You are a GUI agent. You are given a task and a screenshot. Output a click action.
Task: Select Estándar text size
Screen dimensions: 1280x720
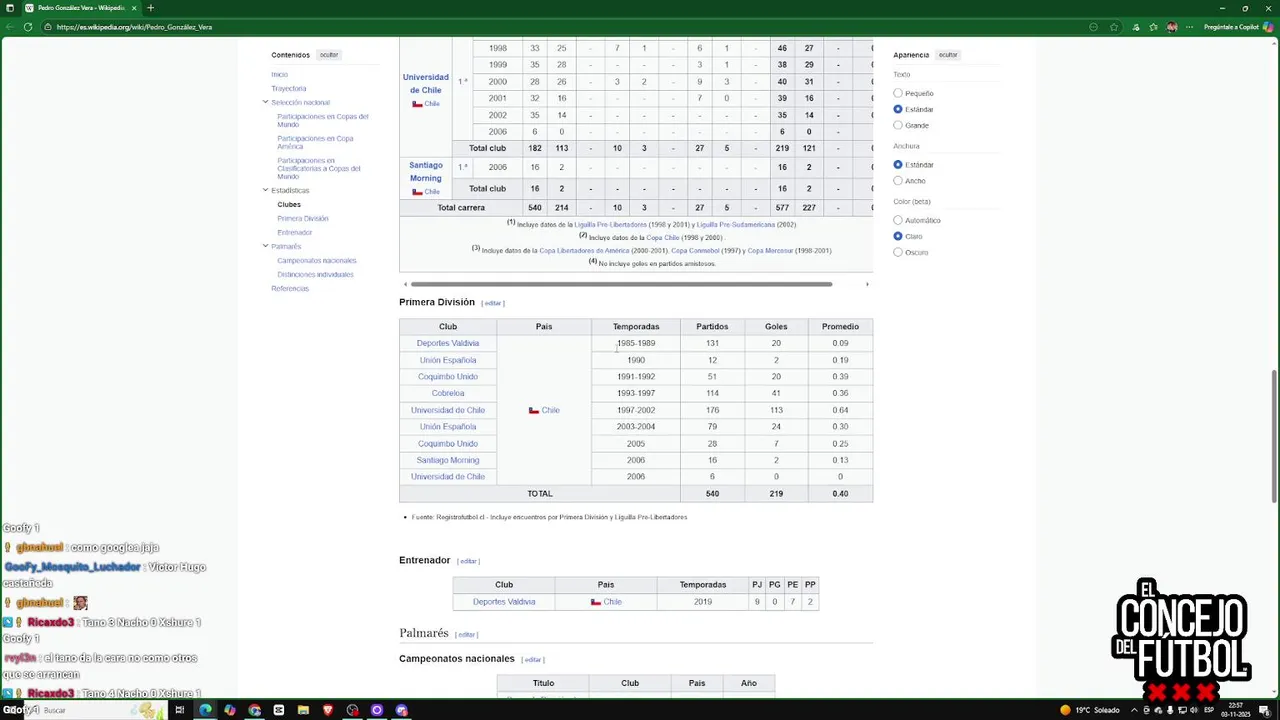(898, 109)
